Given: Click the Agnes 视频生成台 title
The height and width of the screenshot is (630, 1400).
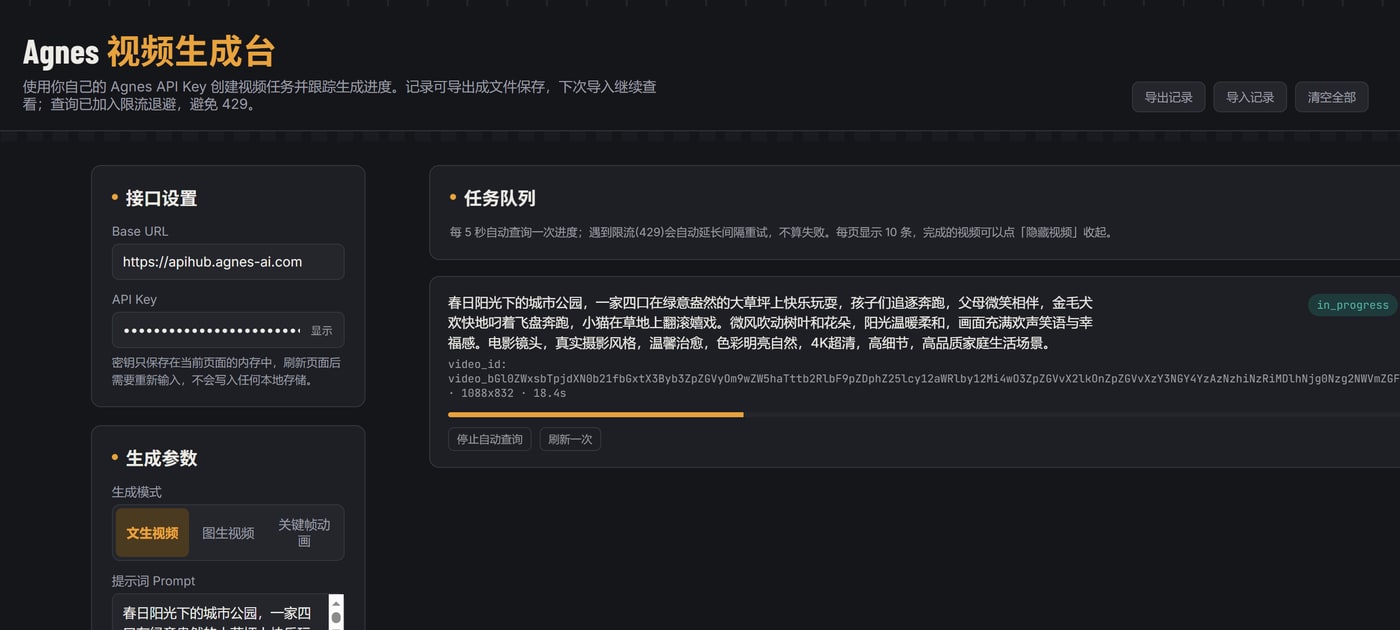Looking at the screenshot, I should click(149, 51).
